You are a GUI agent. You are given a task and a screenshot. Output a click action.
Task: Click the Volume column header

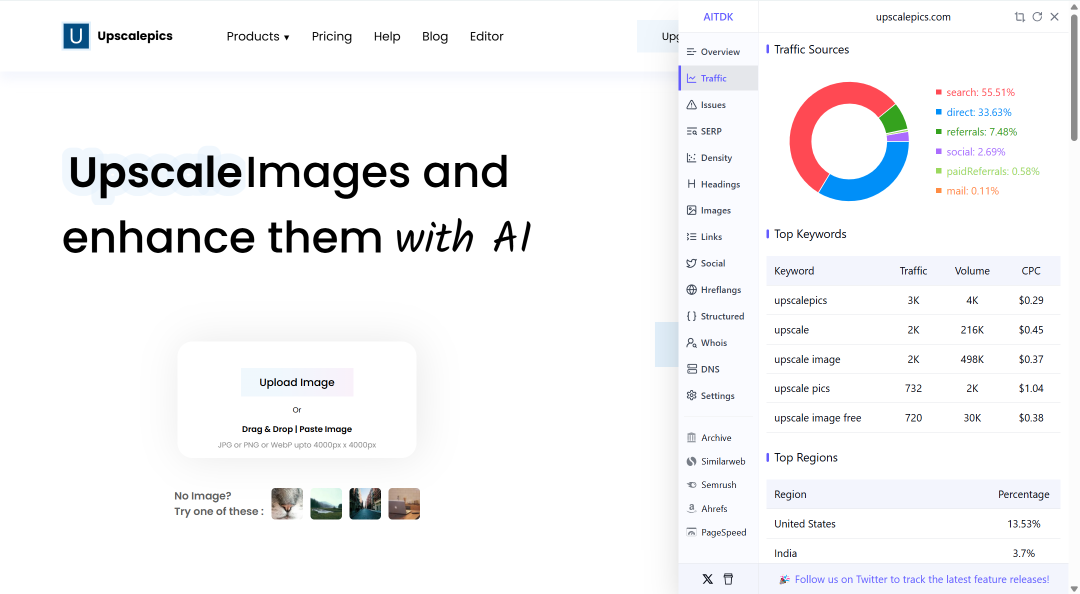tap(972, 271)
